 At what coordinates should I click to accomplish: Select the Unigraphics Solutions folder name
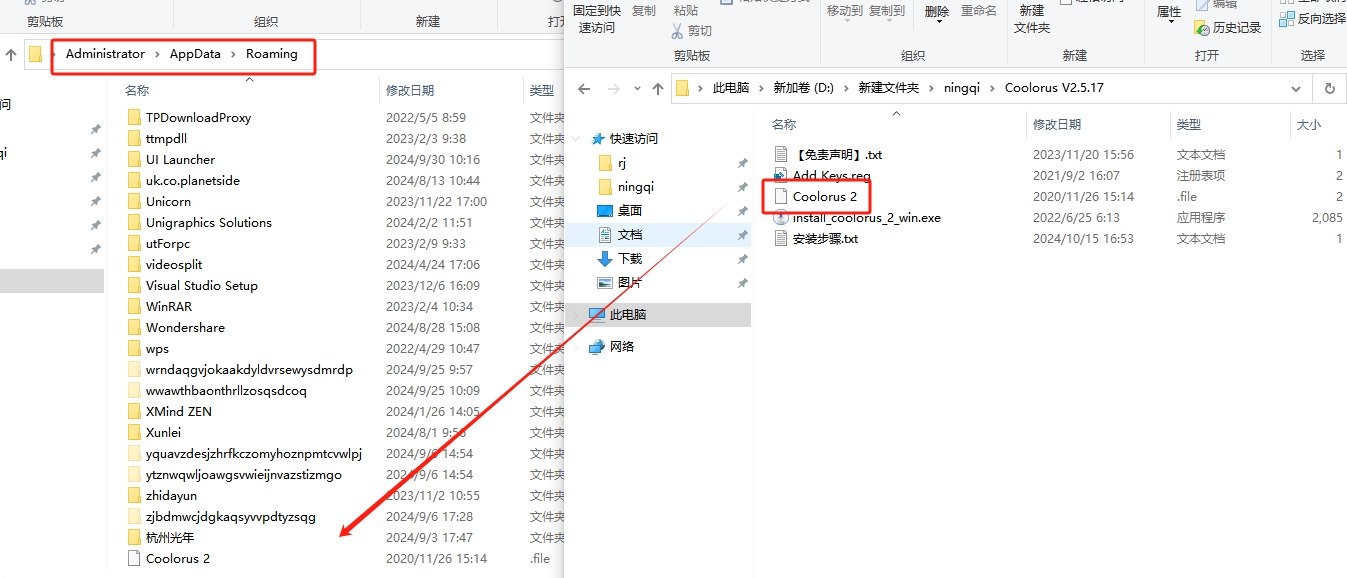209,222
